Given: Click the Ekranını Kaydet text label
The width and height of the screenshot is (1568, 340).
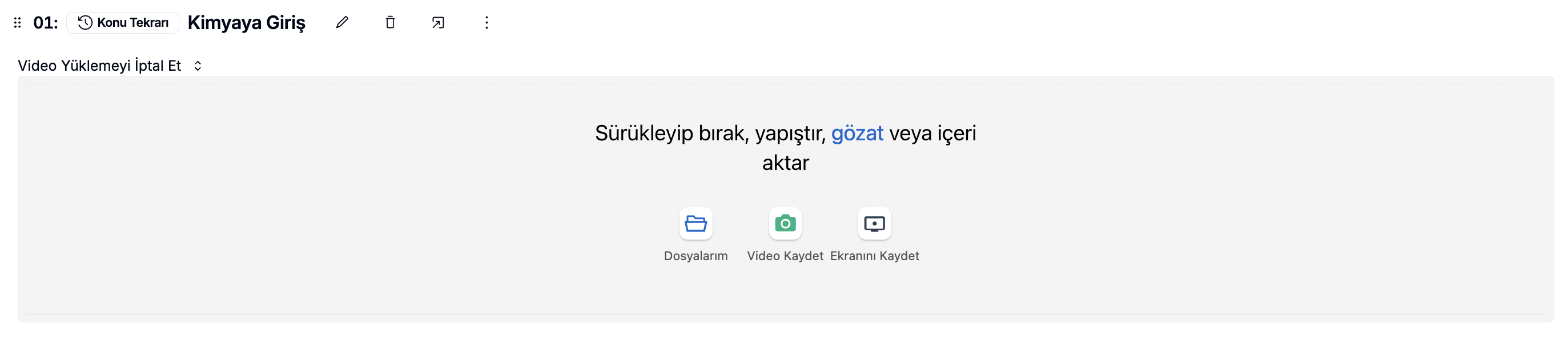Looking at the screenshot, I should tap(875, 256).
